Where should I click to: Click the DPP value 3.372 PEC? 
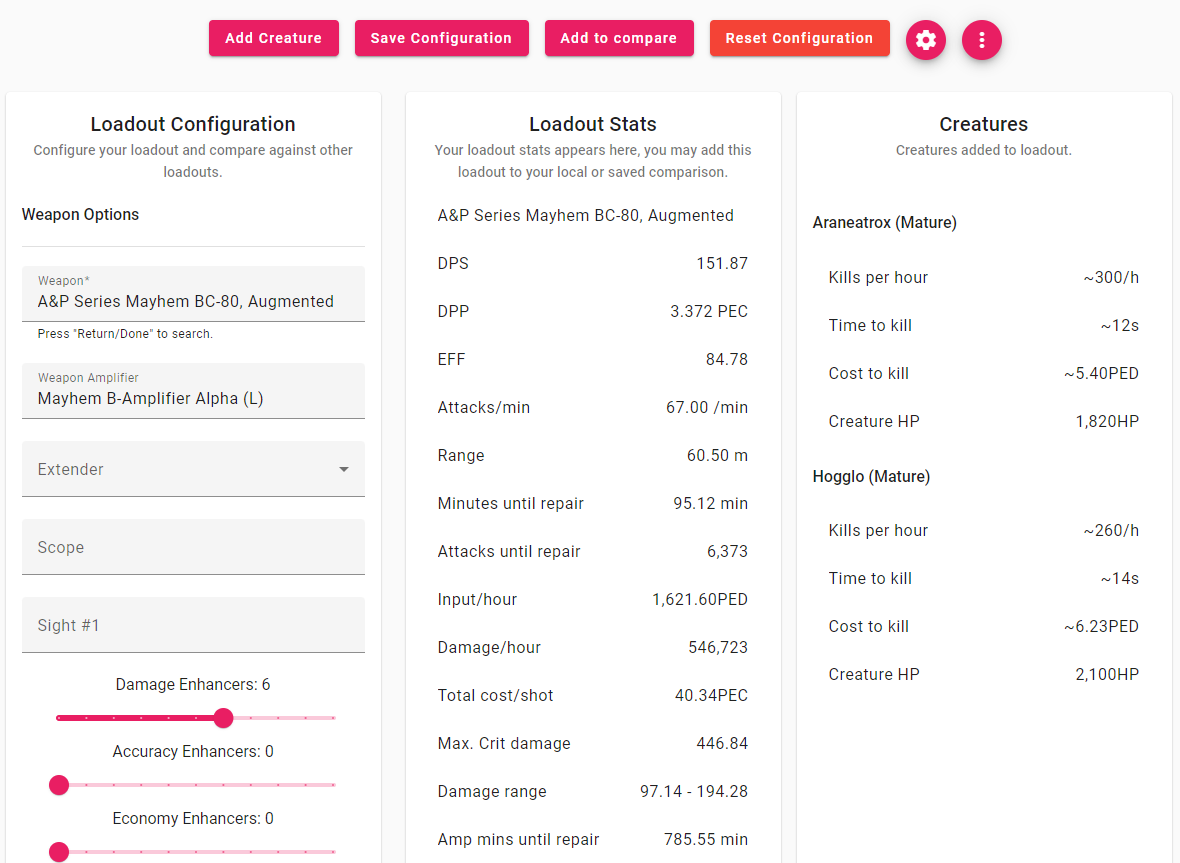[709, 311]
